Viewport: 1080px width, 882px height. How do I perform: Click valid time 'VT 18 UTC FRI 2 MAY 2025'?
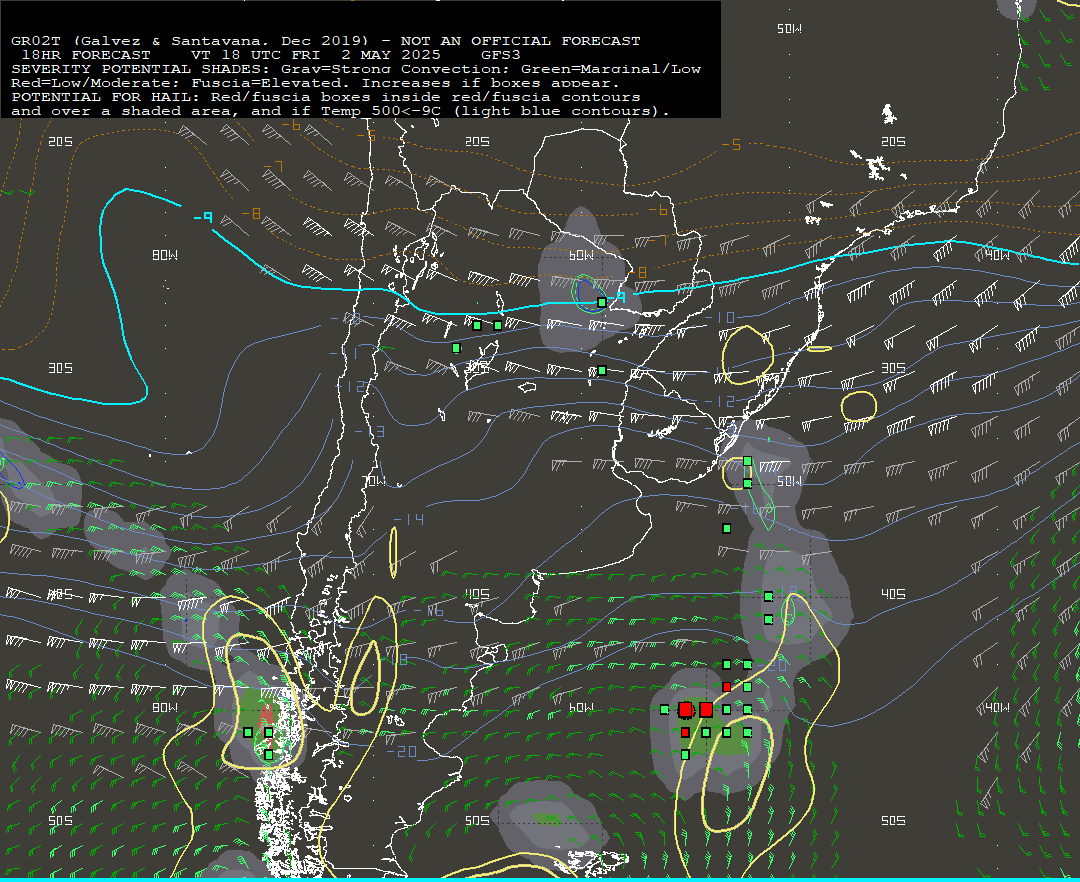pyautogui.click(x=315, y=55)
